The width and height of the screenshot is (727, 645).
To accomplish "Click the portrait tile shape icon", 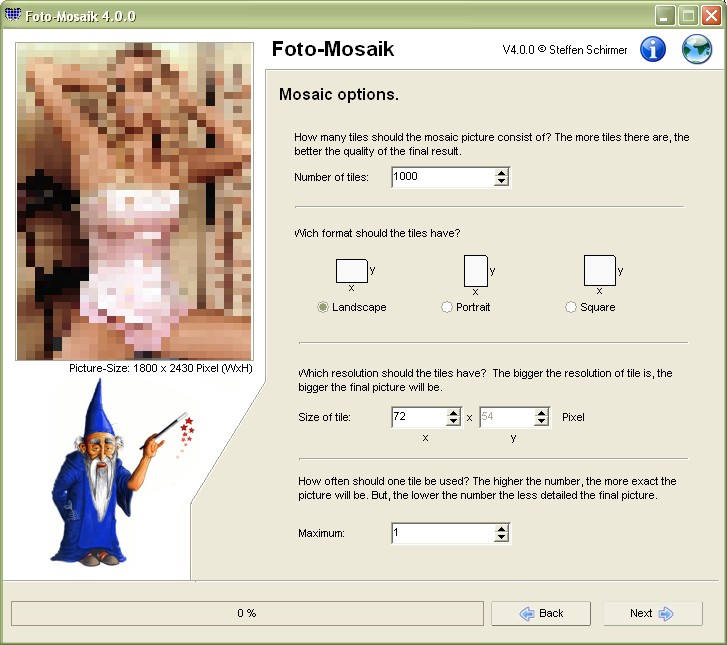I will pos(476,271).
